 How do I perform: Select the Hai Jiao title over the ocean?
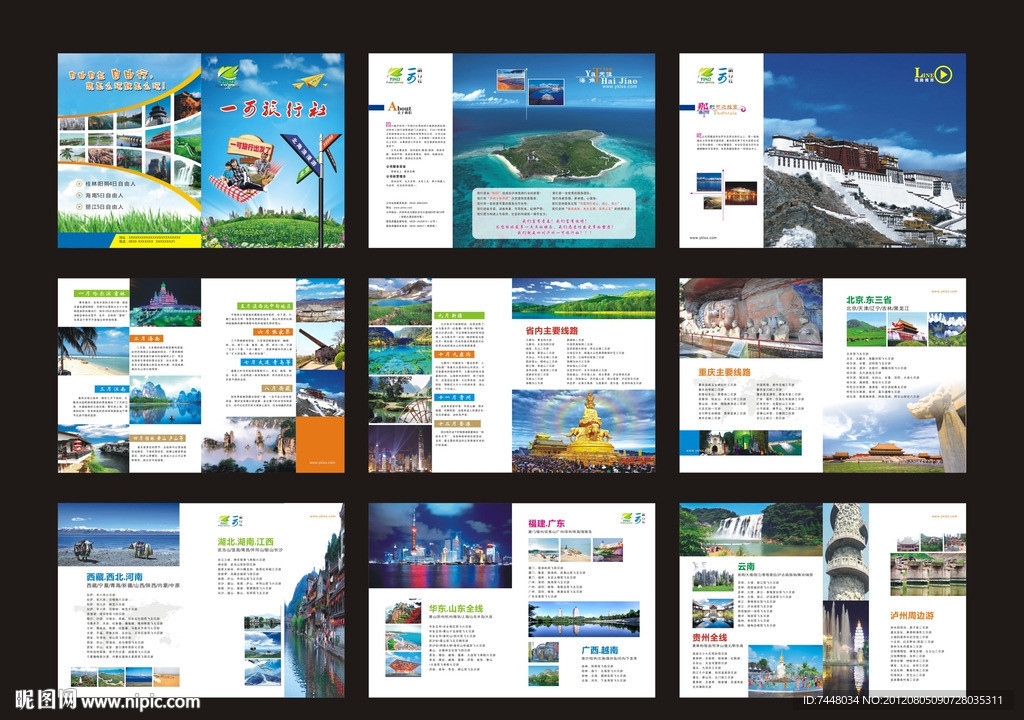[618, 80]
